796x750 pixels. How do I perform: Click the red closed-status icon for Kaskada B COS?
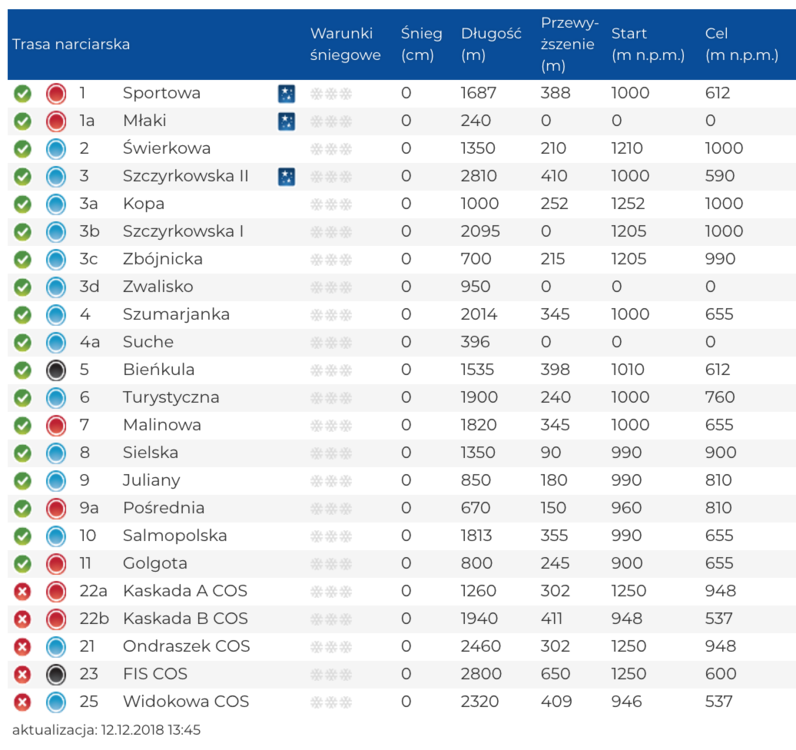pos(22,619)
